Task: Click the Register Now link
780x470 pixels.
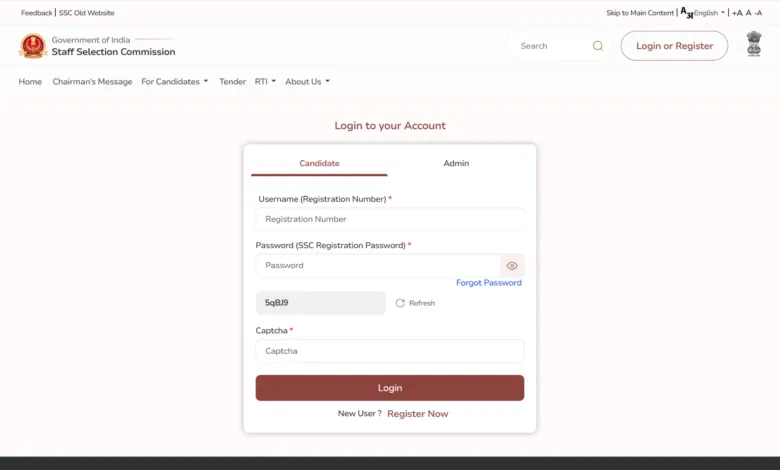Action: click(x=417, y=414)
